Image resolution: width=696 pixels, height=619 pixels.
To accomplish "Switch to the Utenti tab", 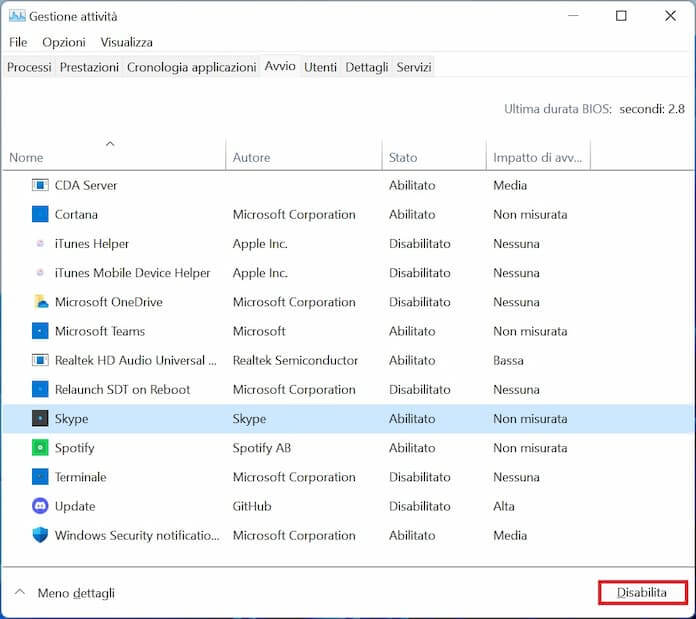I will [x=320, y=67].
